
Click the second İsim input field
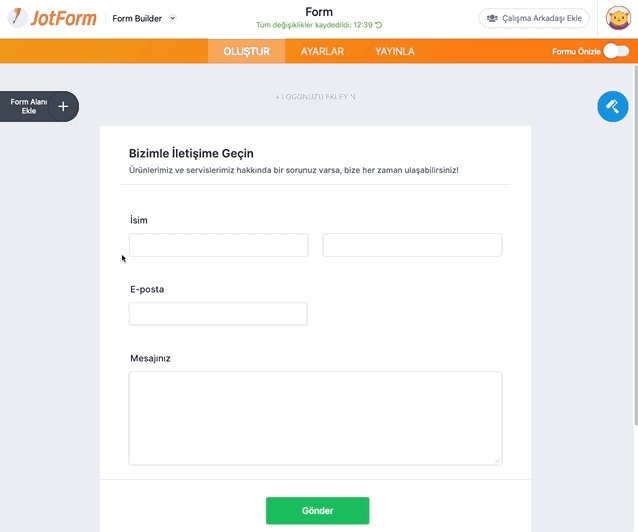coord(412,245)
